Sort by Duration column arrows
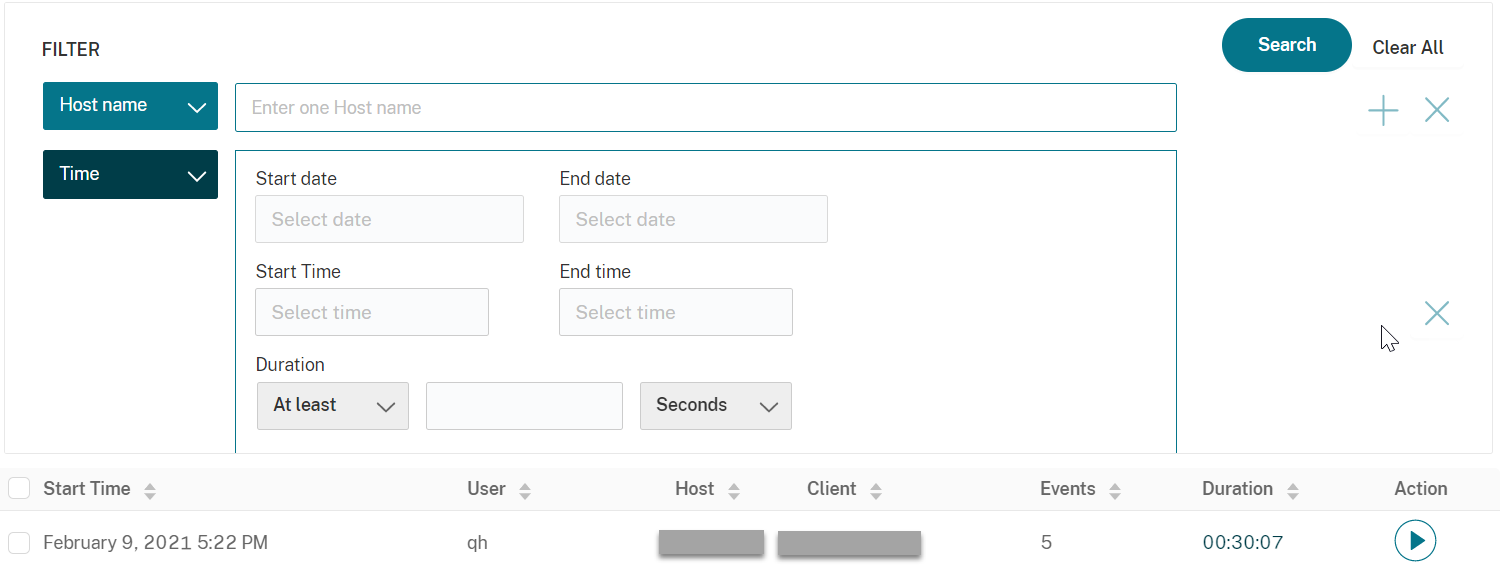This screenshot has width=1511, height=572. [1293, 491]
